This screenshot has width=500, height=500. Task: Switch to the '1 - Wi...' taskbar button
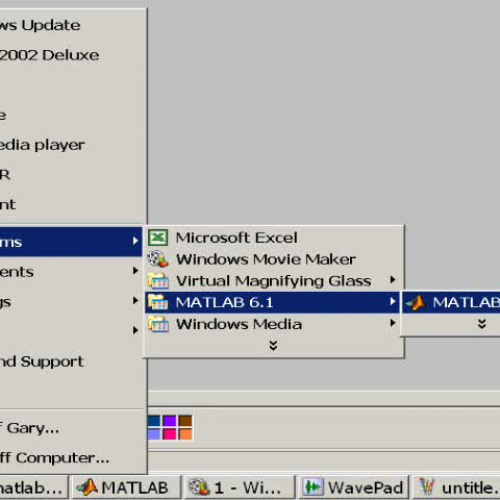coord(239,488)
